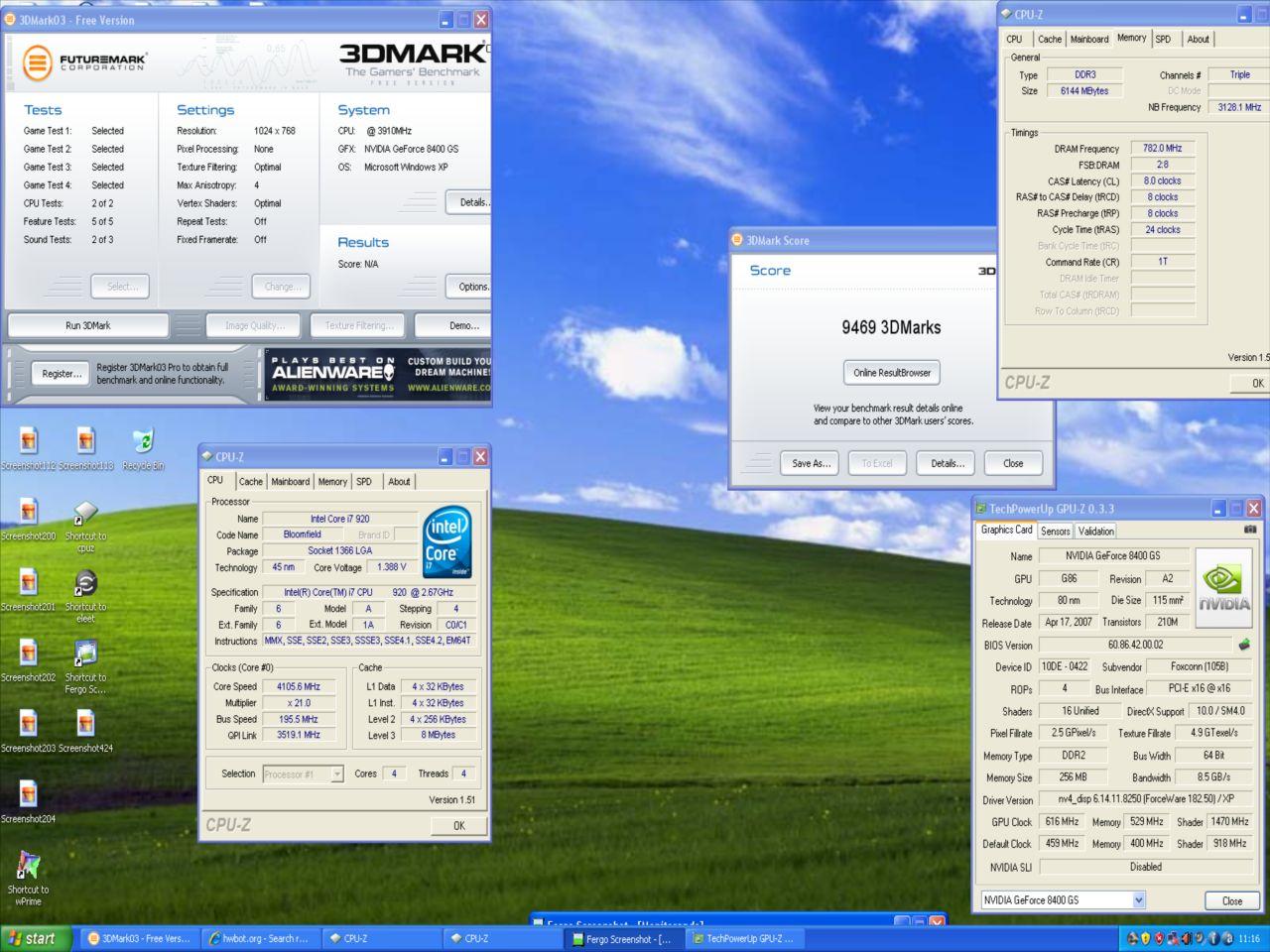This screenshot has height=952, width=1270.
Task: Switch to the Fergo Screenshot taskbar button
Action: (x=623, y=938)
